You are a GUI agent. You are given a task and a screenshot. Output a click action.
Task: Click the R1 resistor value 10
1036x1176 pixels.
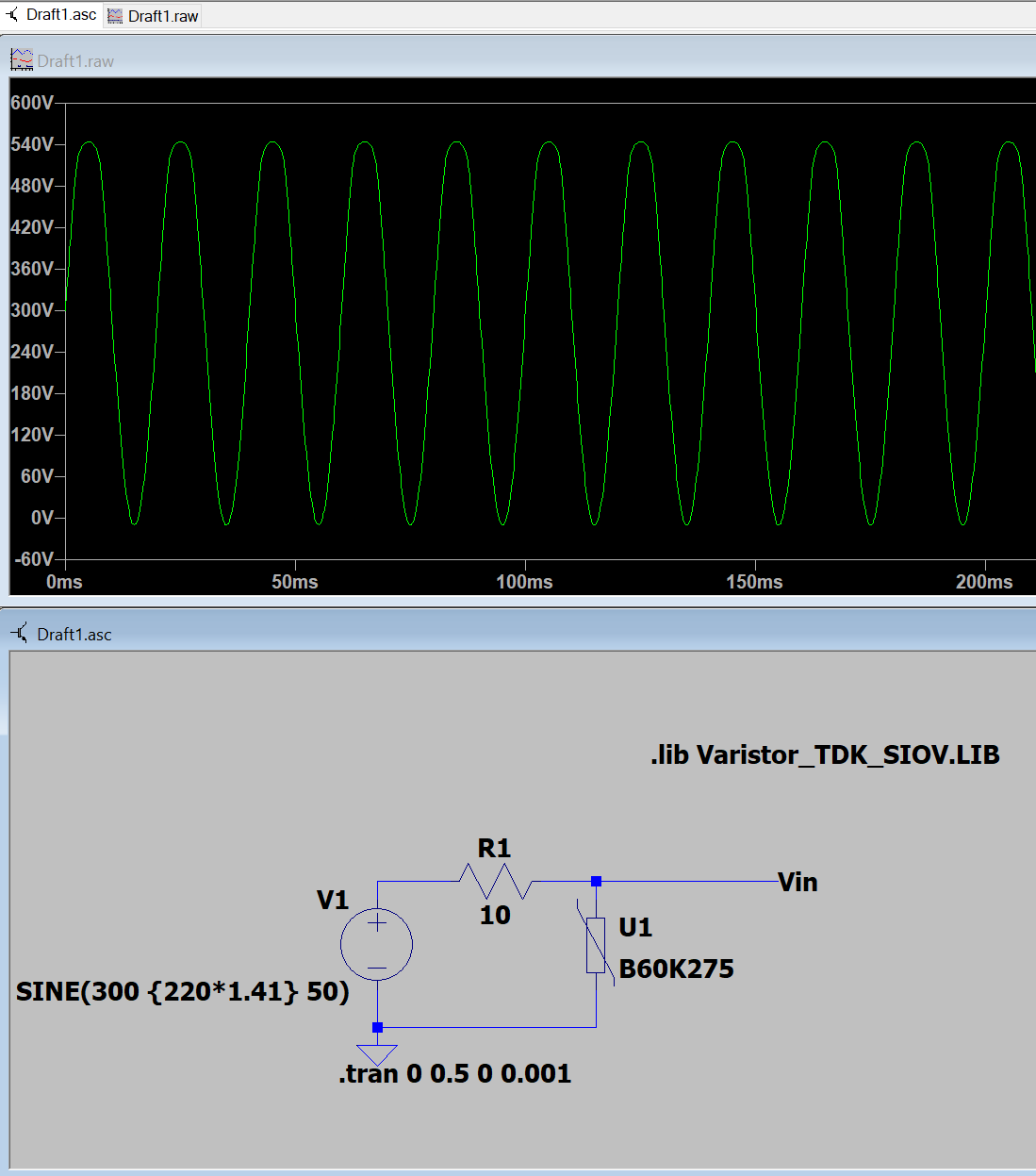click(495, 915)
